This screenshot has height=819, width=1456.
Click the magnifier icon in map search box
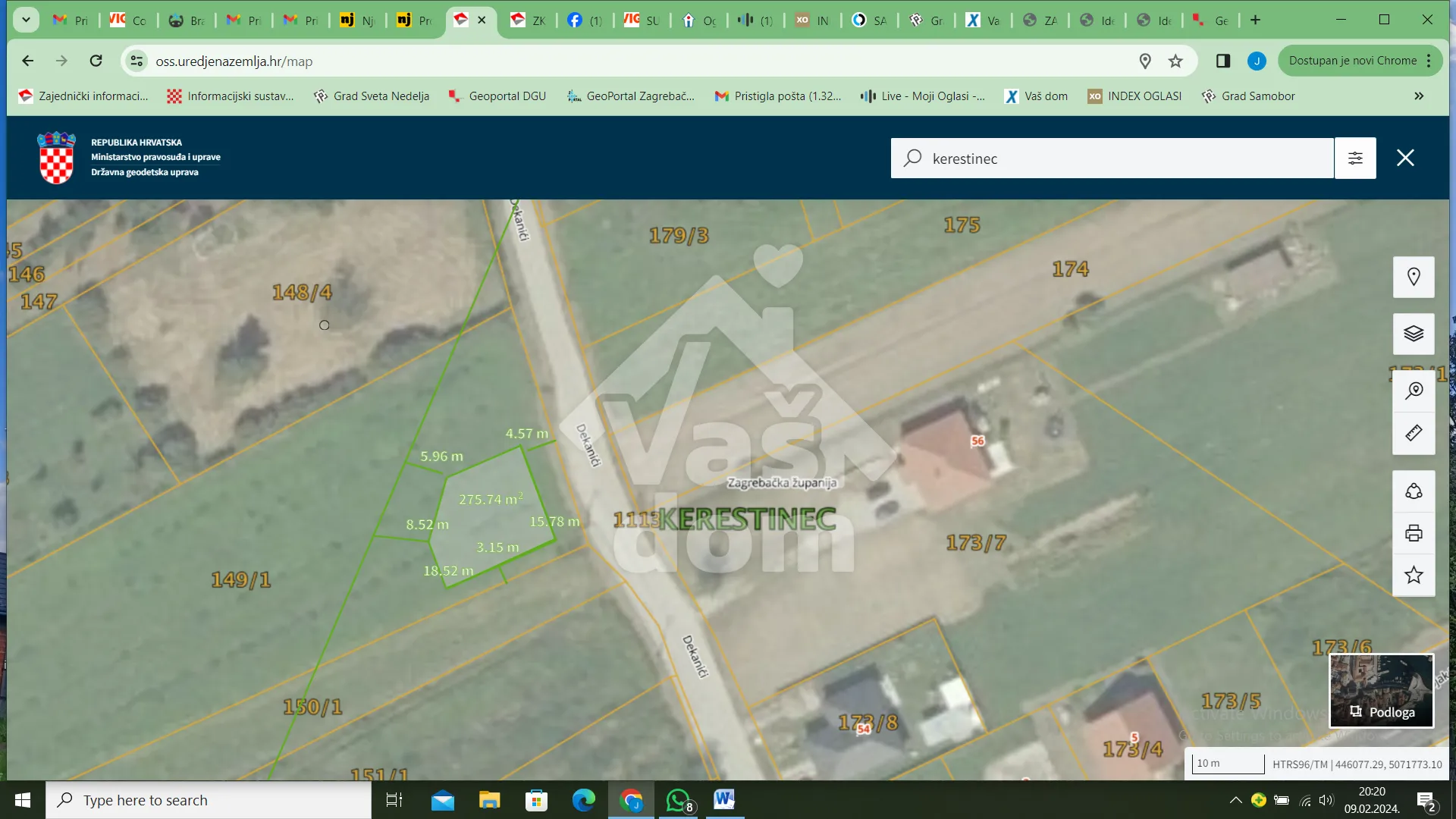tap(913, 158)
